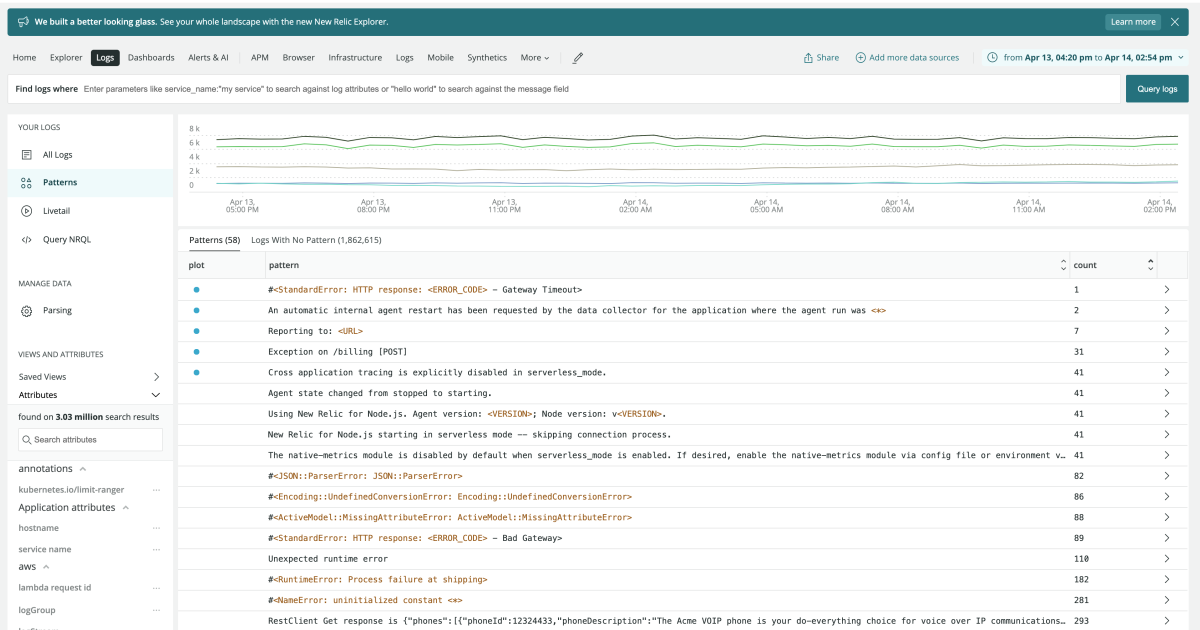Click the Query logs button
Screen dimensions: 1200x630
1156,88
